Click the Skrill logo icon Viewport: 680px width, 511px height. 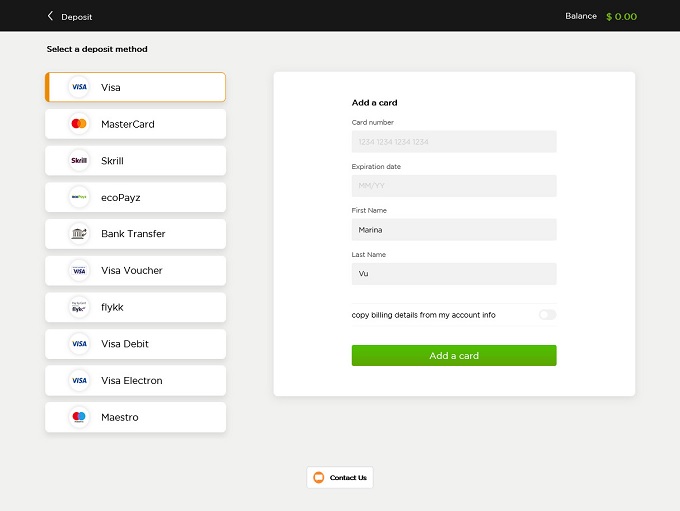(79, 161)
